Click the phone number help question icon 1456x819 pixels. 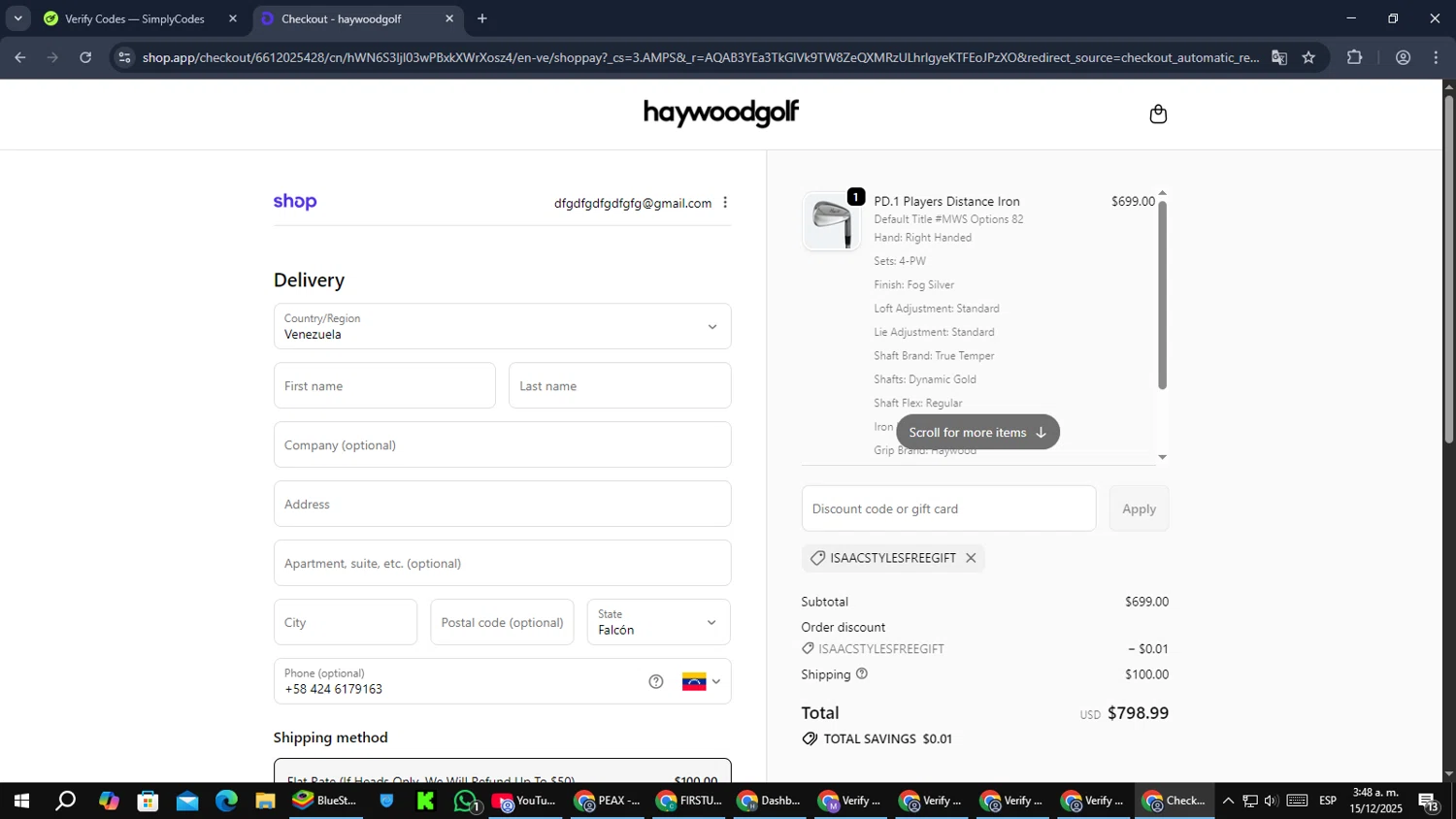point(656,681)
